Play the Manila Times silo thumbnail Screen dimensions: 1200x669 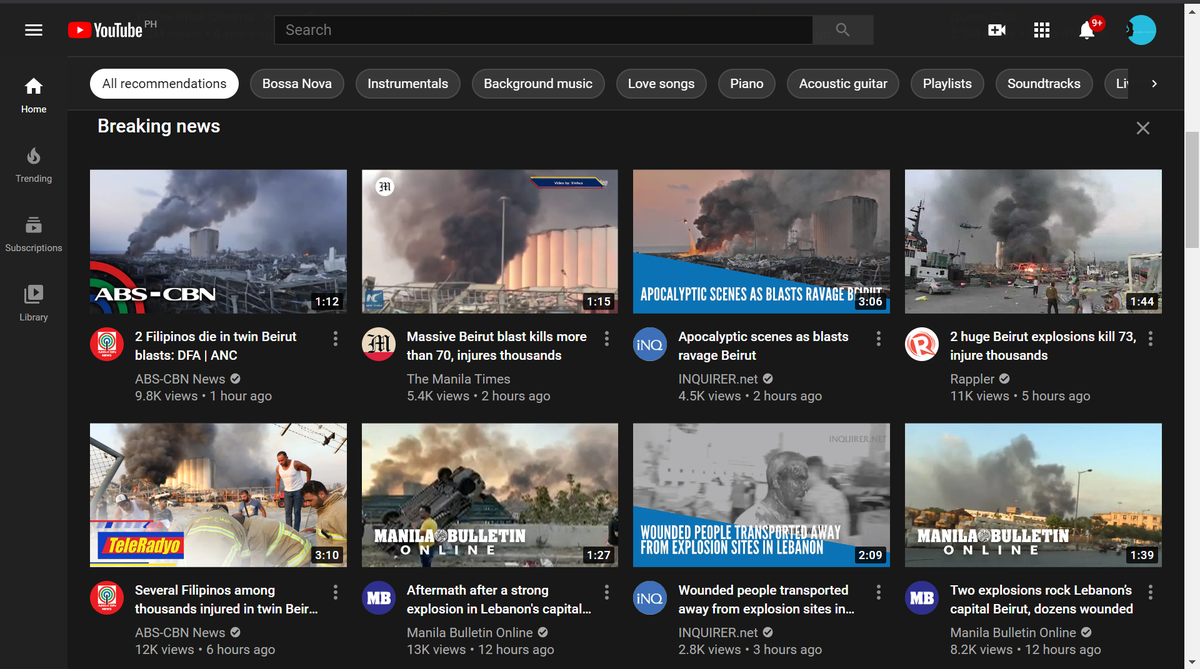coord(490,241)
